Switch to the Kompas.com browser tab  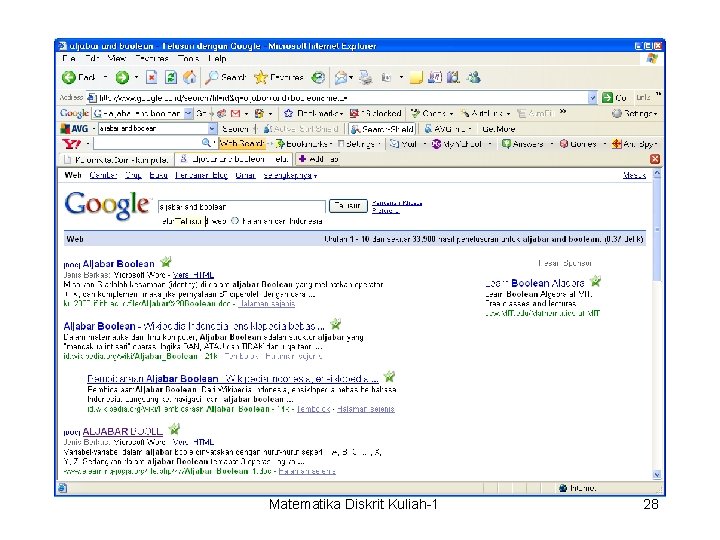tap(117, 159)
